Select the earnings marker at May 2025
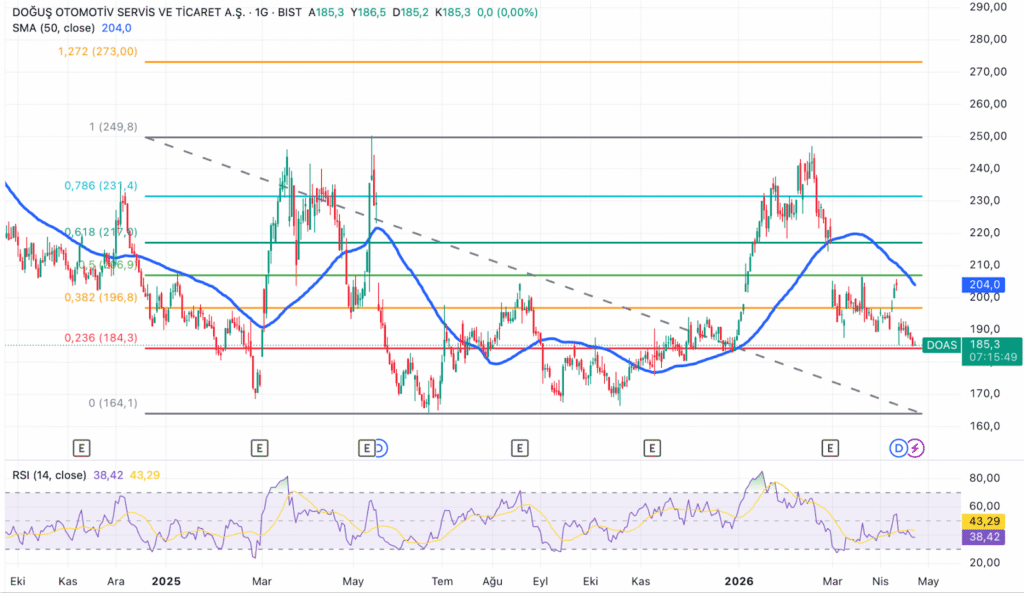The width and height of the screenshot is (1024, 593). coord(367,448)
